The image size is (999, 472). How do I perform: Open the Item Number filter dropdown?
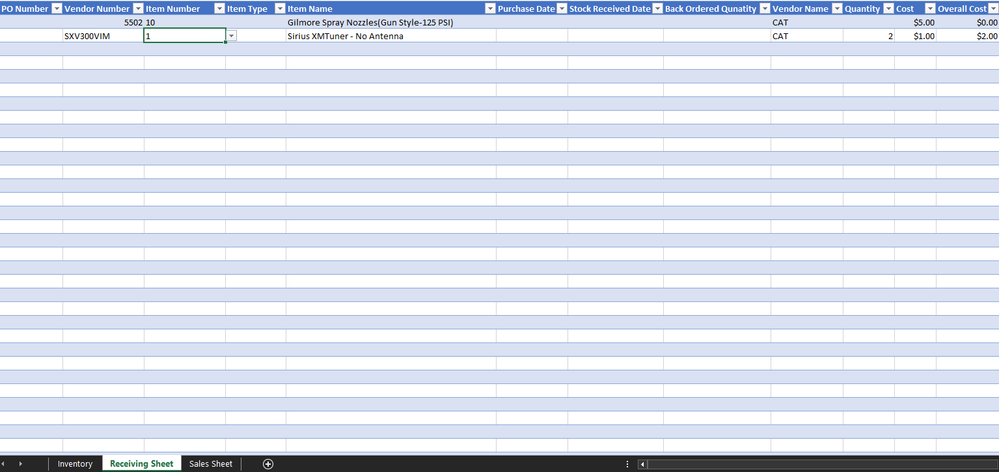(x=219, y=8)
